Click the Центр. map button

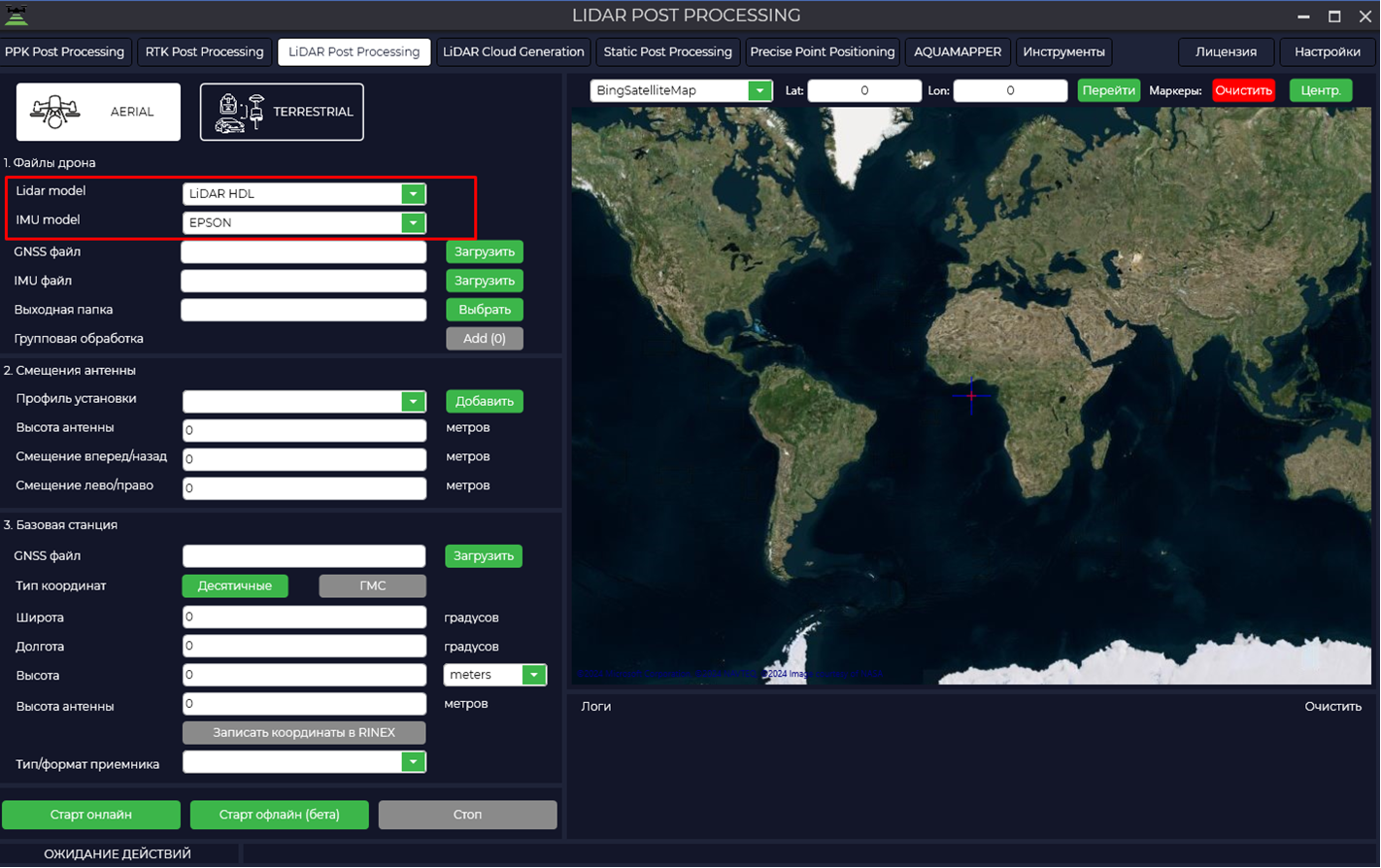pyautogui.click(x=1321, y=90)
